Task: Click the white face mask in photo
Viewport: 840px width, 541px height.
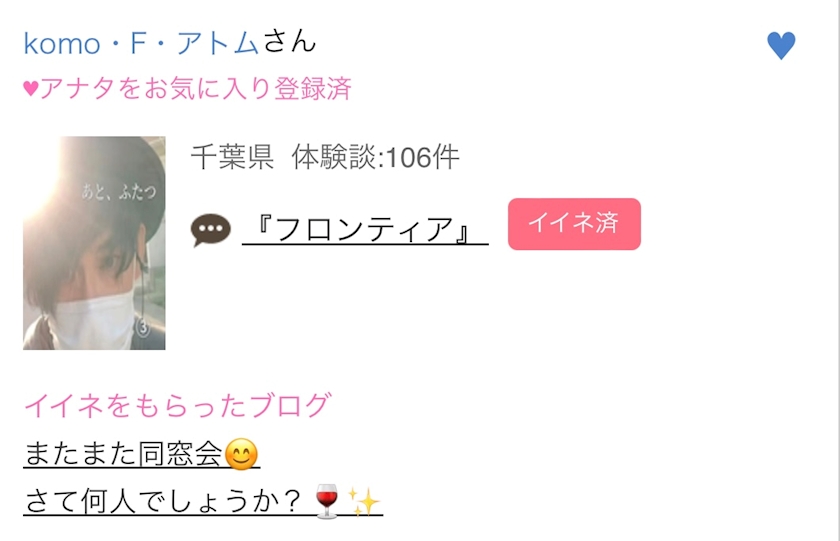Action: tap(94, 320)
